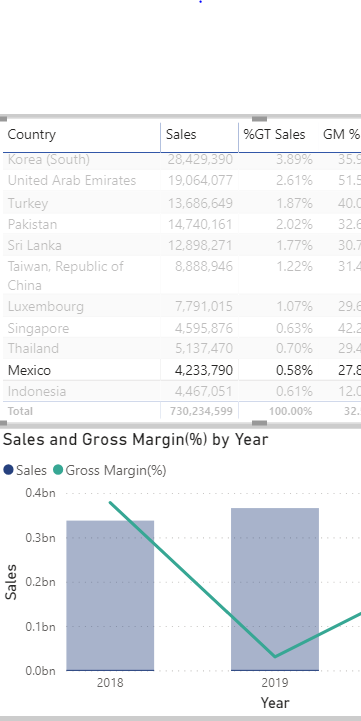Click the Sales legend color dot
361x721 pixels.
(8, 470)
